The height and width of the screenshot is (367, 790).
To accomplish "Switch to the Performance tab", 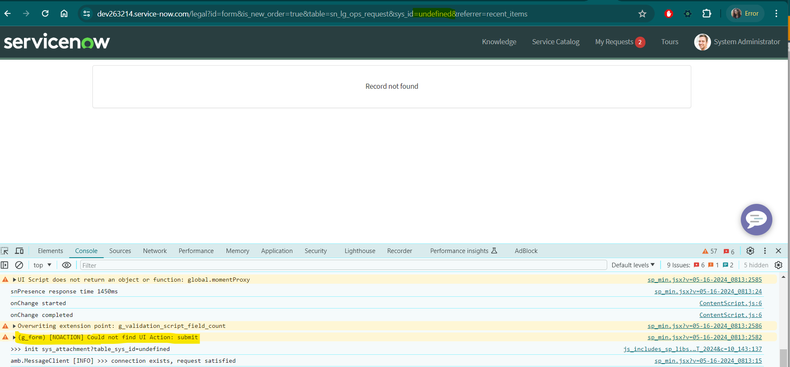I will 196,251.
